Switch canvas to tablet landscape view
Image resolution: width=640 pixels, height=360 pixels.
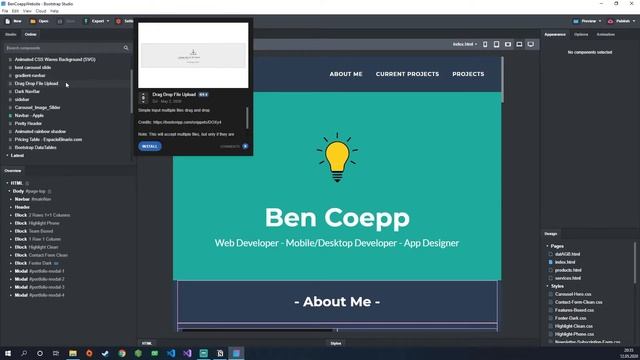click(508, 44)
